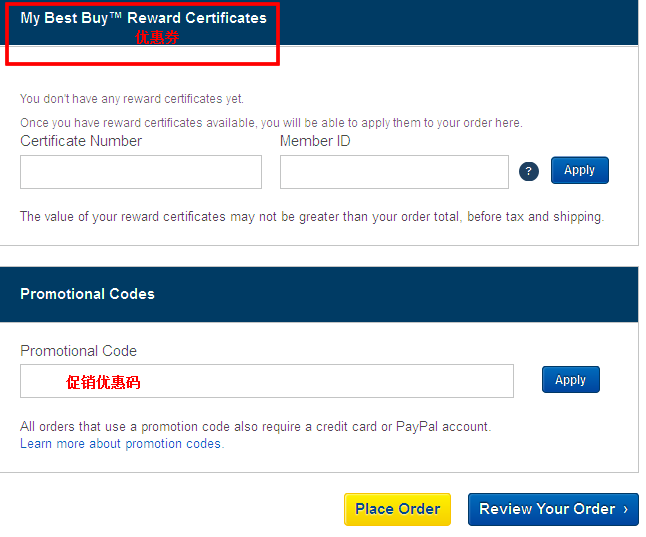The height and width of the screenshot is (537, 646).
Task: Apply the reward certificate
Action: (x=580, y=170)
